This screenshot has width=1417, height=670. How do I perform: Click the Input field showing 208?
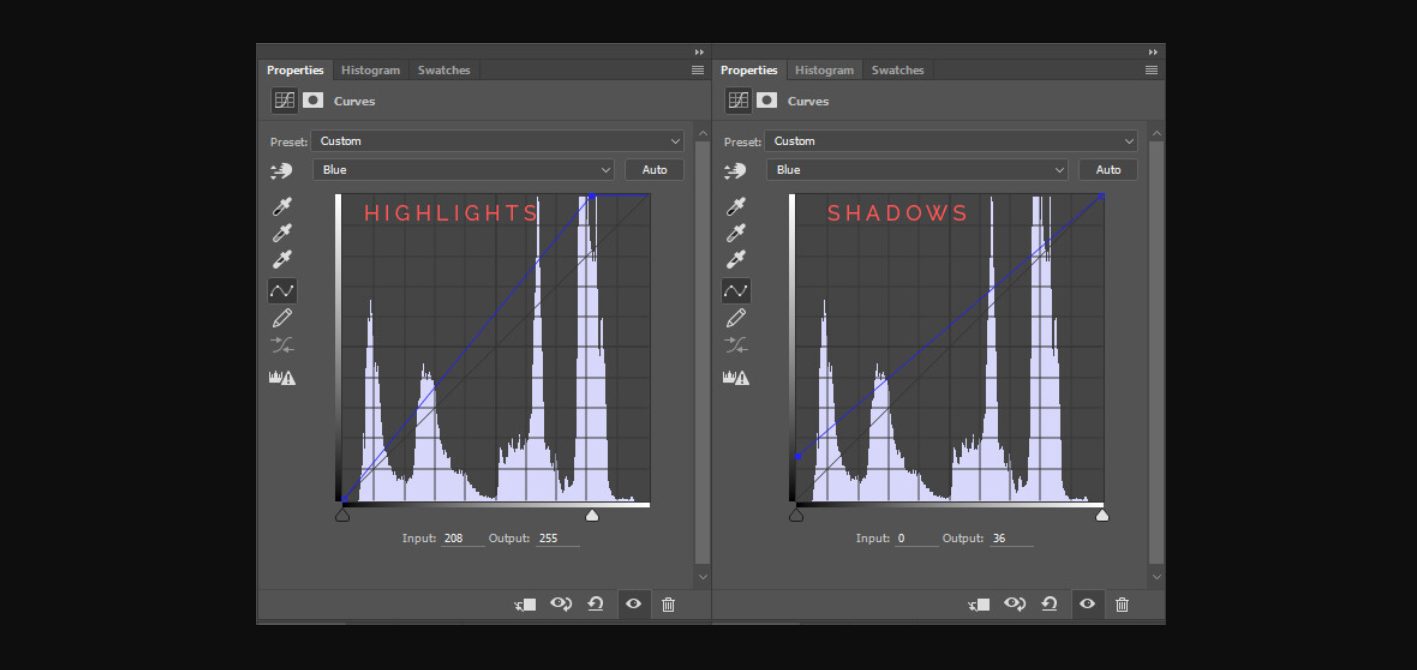click(463, 538)
